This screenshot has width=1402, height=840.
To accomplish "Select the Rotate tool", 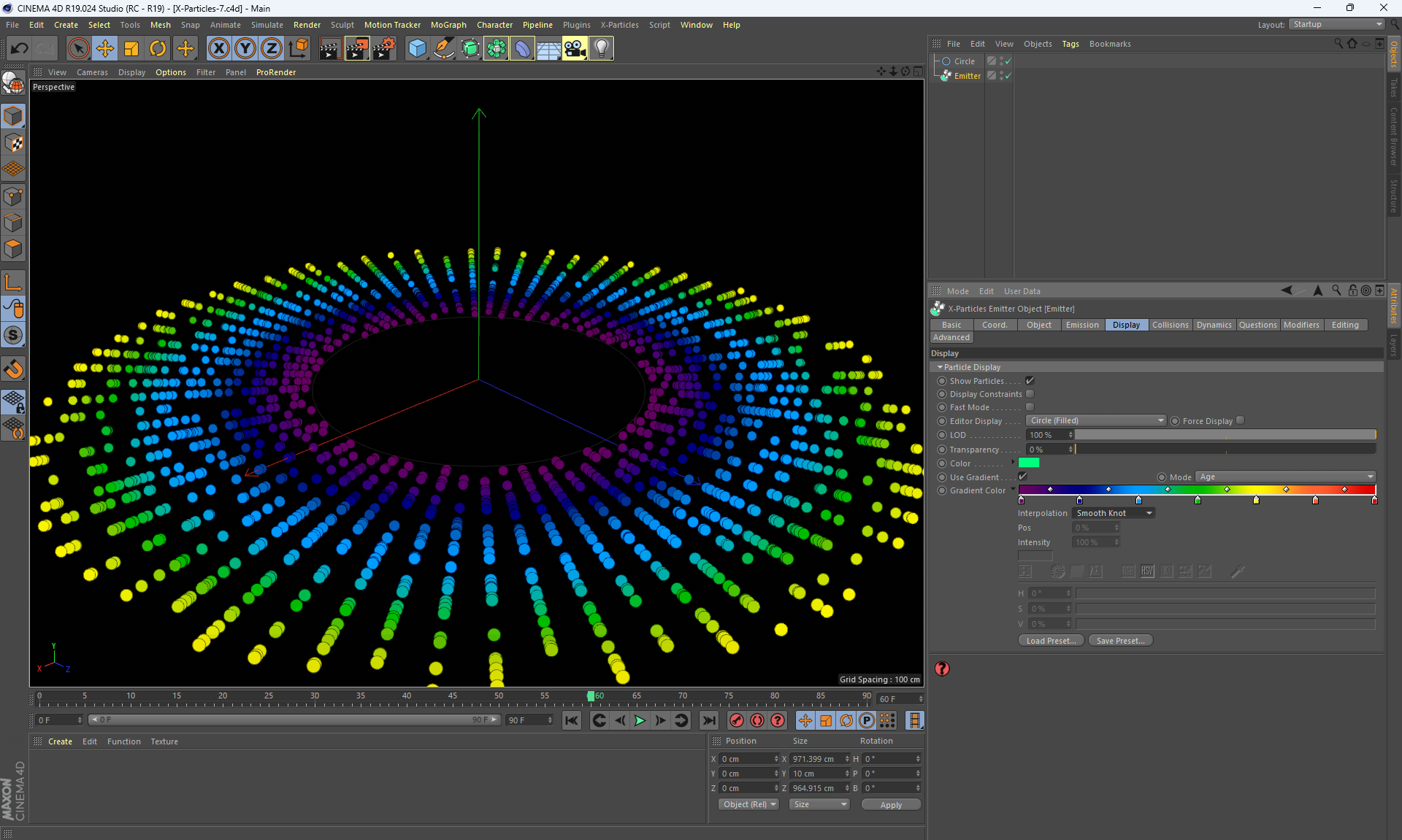I will [158, 49].
